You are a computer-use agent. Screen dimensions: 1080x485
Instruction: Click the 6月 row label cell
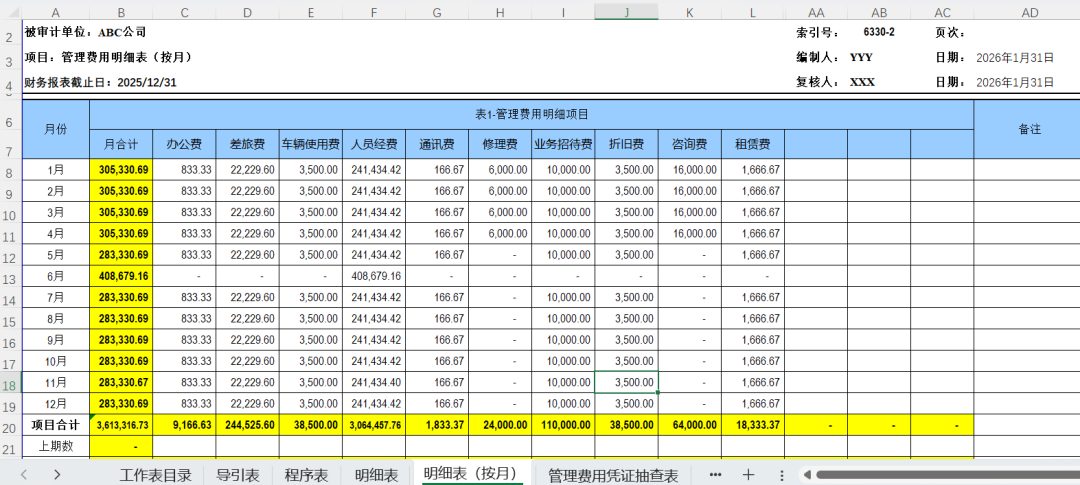56,276
